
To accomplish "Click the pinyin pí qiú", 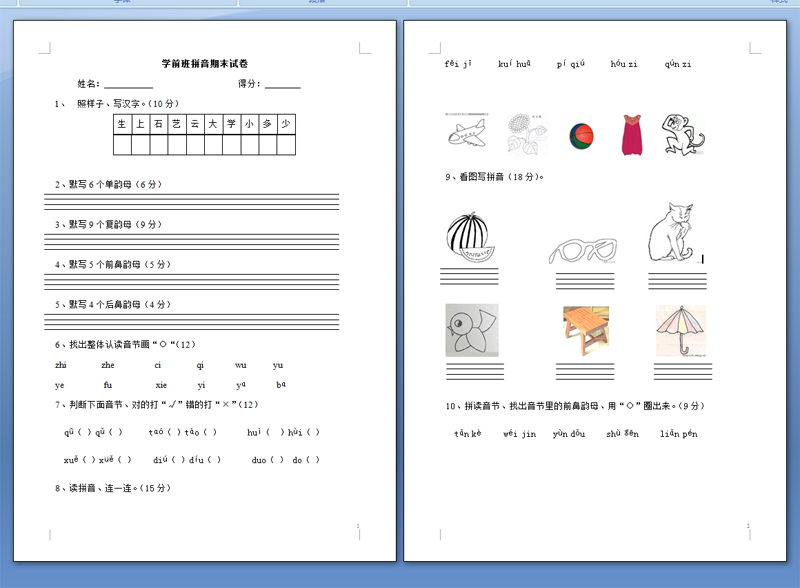I will (x=570, y=64).
